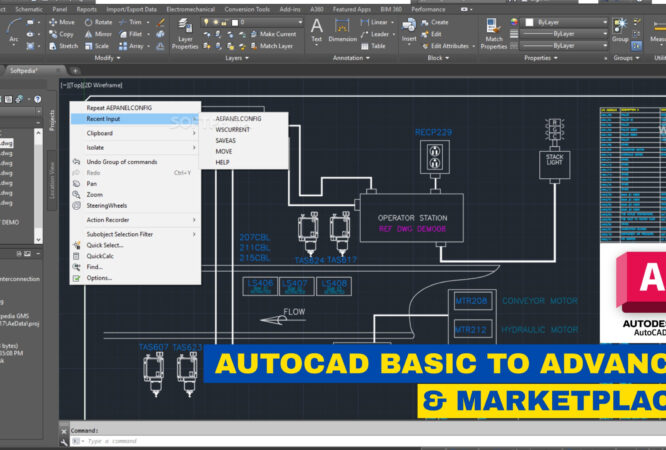Choose Pan from context menu

[135, 184]
